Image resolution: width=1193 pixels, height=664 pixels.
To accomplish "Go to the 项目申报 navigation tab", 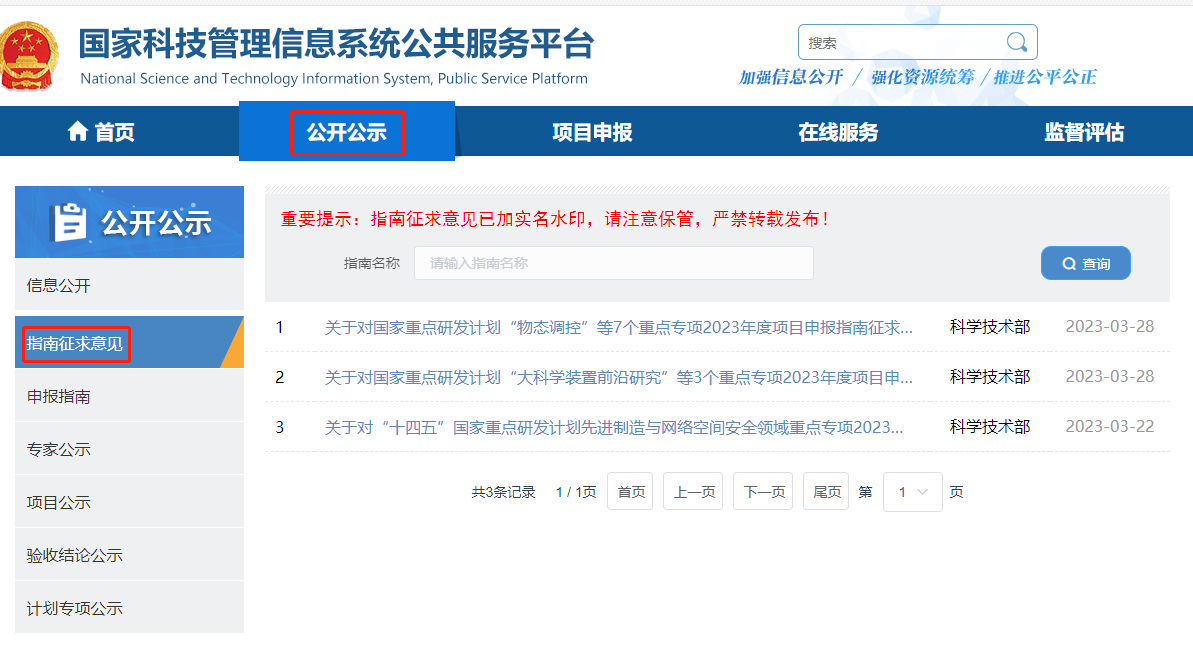I will pos(592,133).
